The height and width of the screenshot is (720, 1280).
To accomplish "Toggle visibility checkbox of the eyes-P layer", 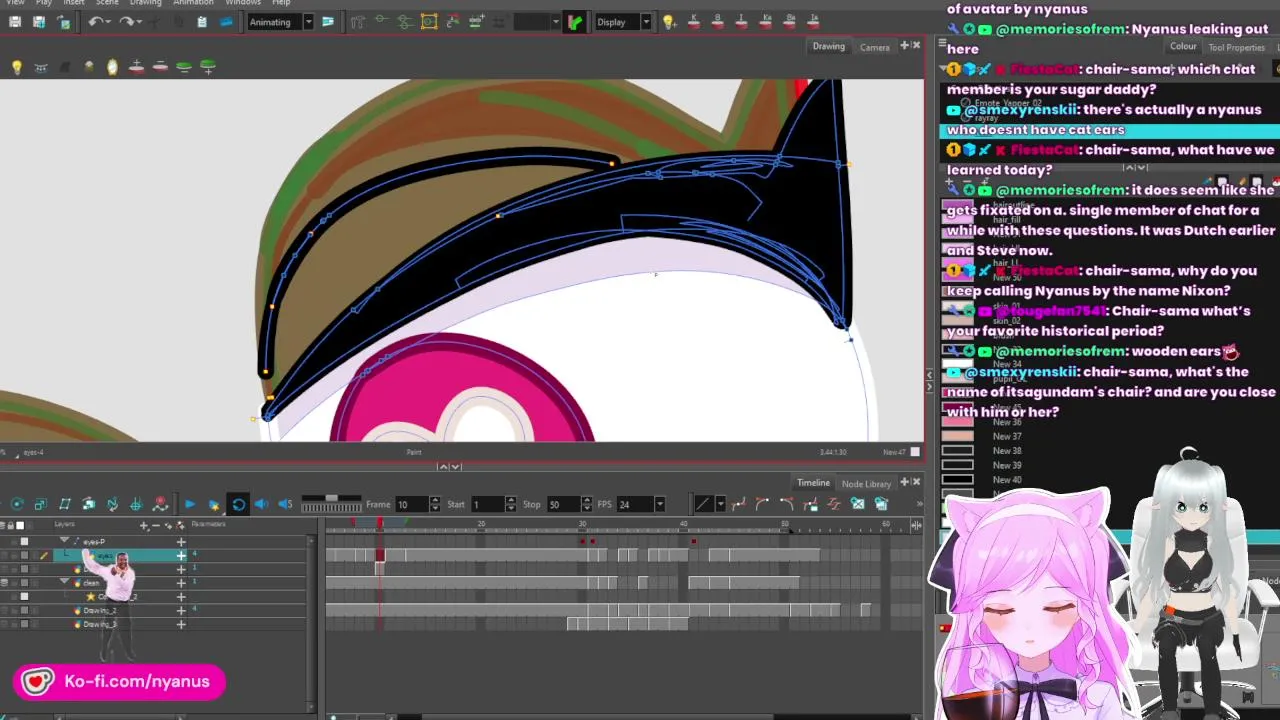I will coord(24,541).
